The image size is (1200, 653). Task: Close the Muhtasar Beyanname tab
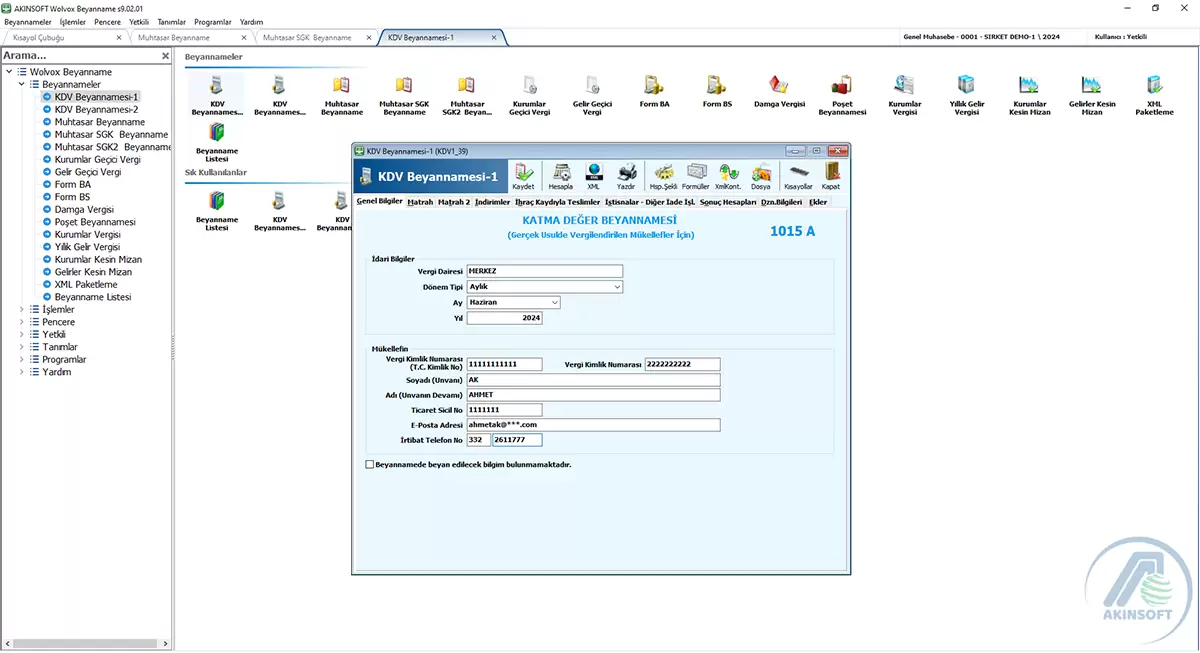tap(246, 38)
